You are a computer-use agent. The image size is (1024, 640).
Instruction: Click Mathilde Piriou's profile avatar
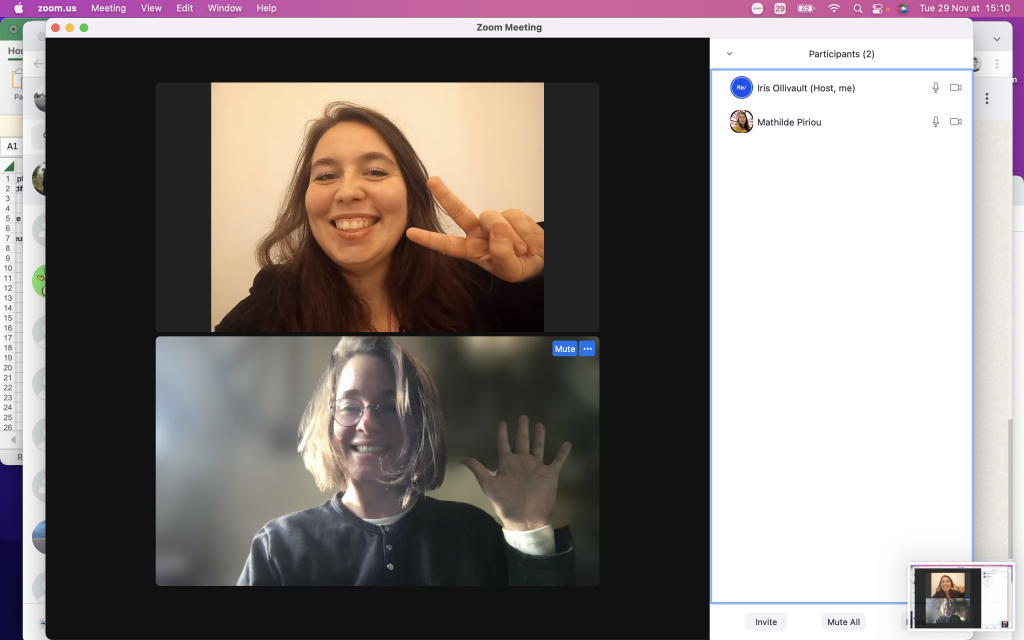[741, 122]
